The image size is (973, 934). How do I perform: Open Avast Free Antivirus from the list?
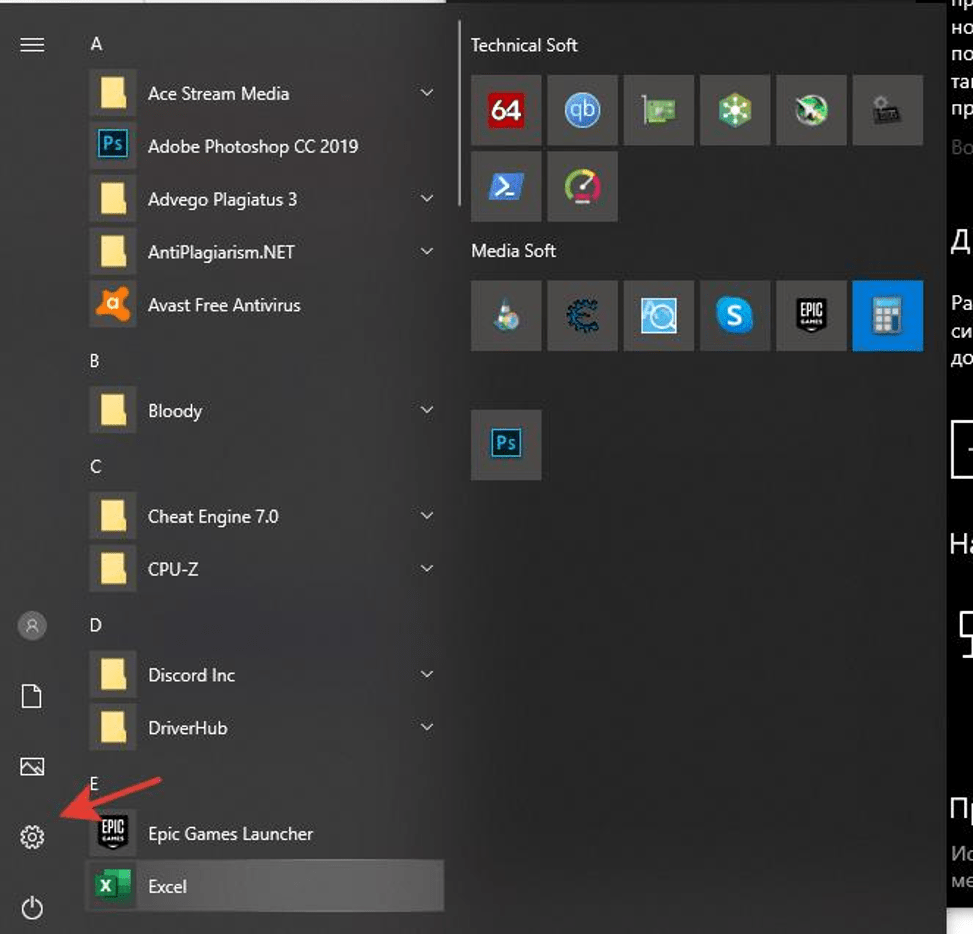pos(266,305)
